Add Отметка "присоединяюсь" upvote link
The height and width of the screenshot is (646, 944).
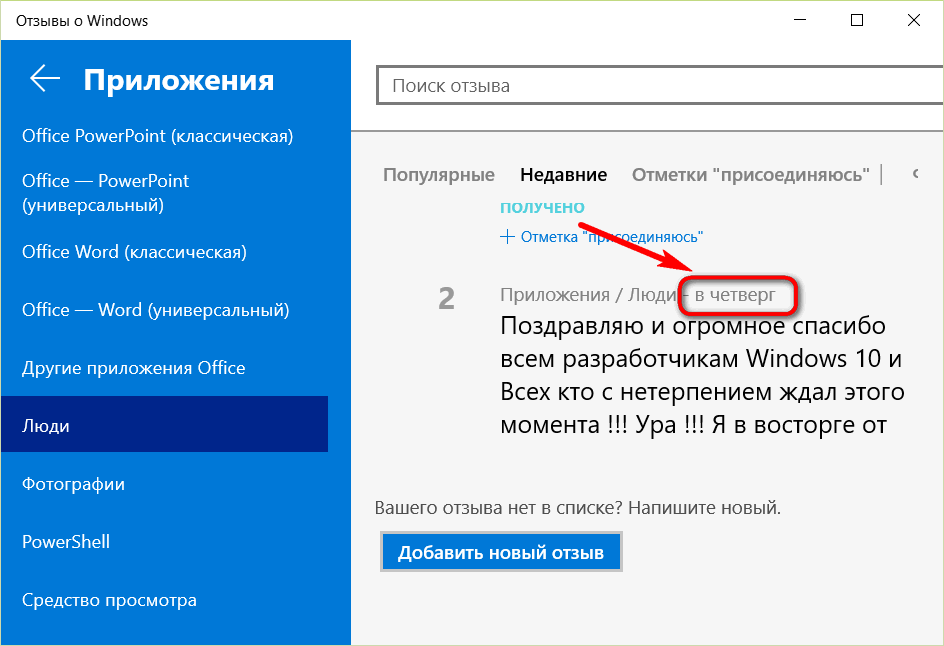coord(612,237)
